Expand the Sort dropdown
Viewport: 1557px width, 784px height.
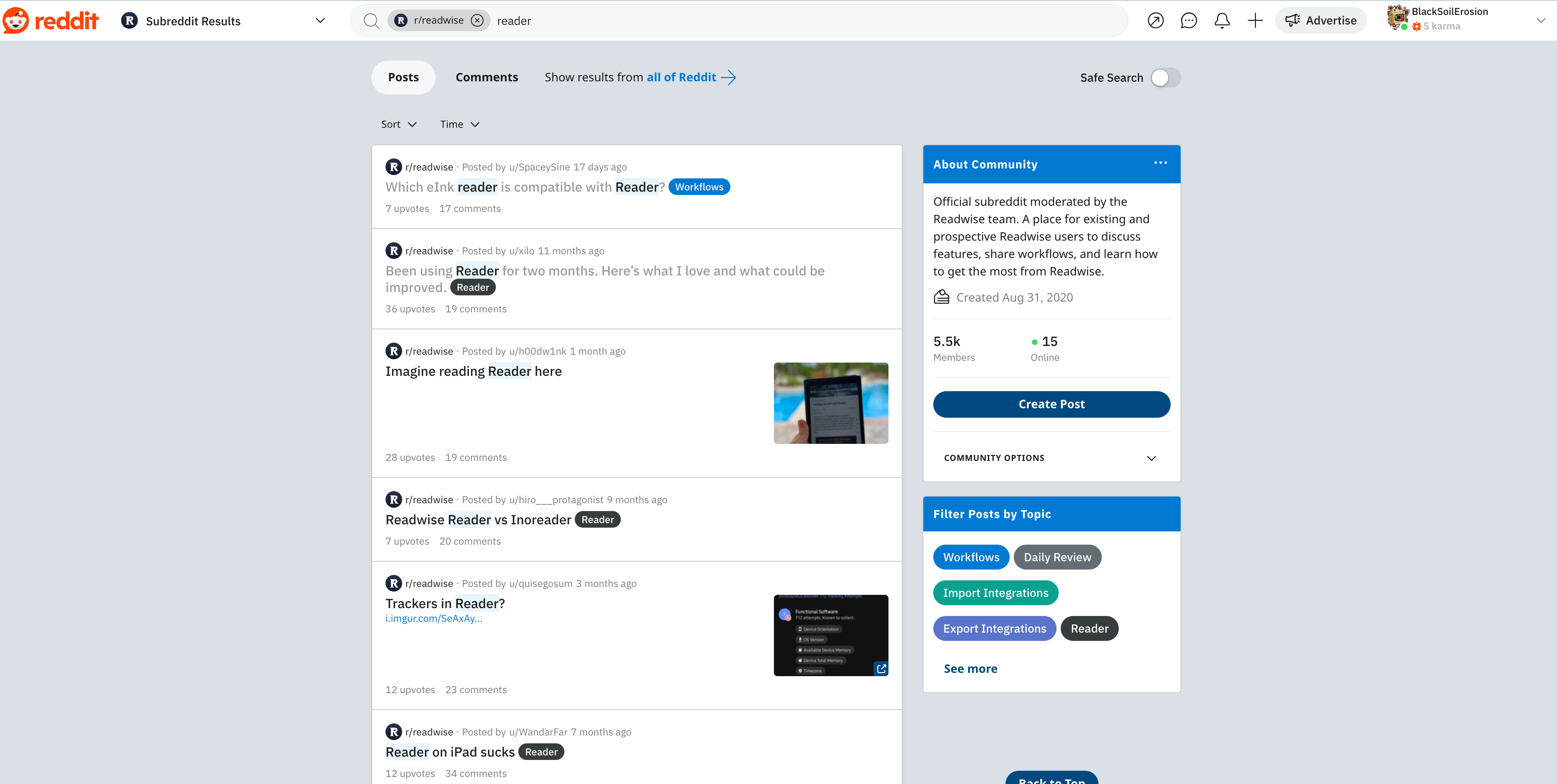pos(398,124)
